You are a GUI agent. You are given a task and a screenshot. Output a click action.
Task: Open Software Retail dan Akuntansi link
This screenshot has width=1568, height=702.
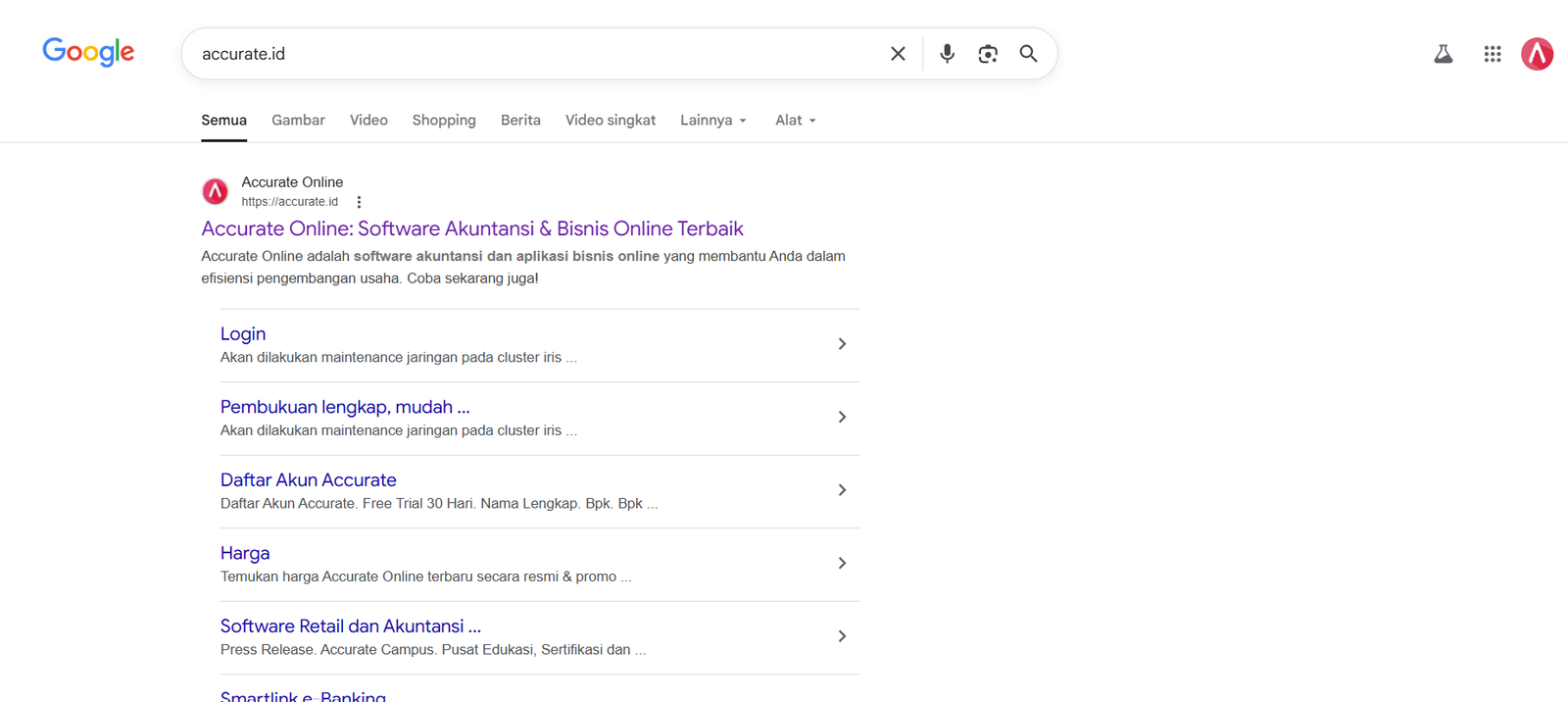tap(351, 627)
